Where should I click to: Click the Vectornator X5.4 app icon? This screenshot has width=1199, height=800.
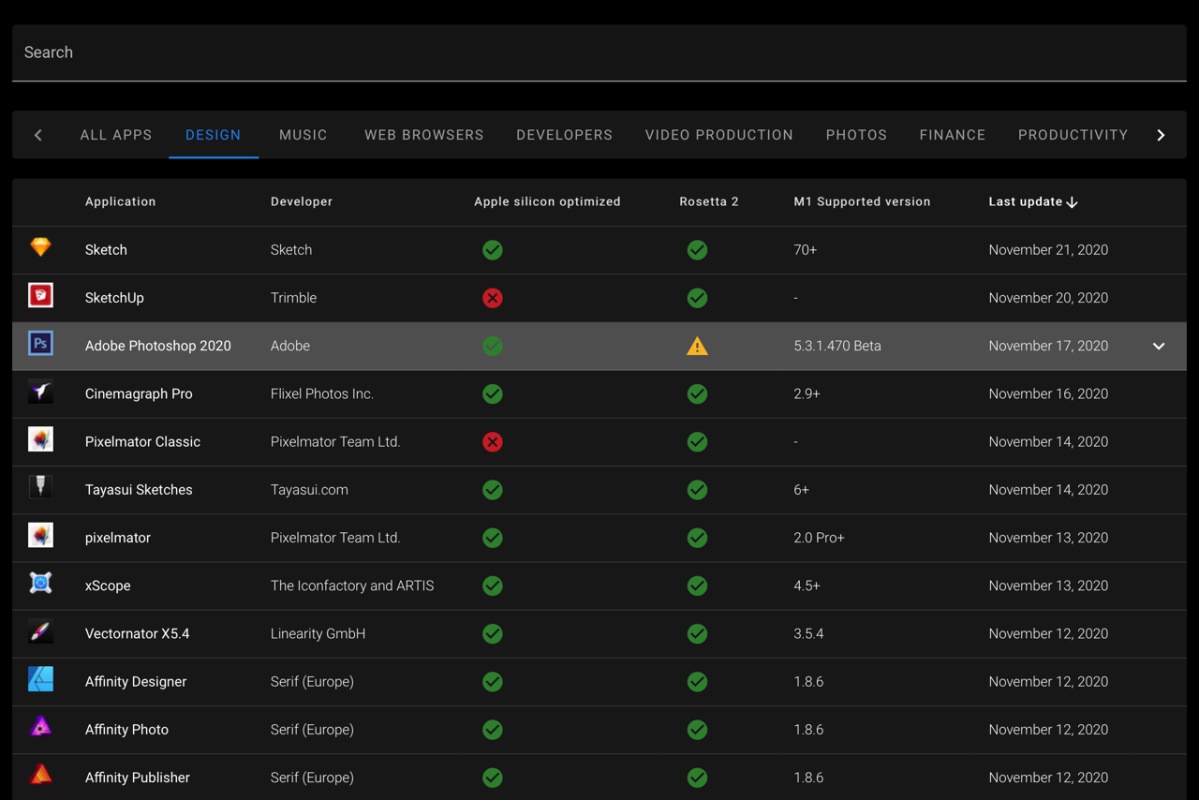[41, 632]
